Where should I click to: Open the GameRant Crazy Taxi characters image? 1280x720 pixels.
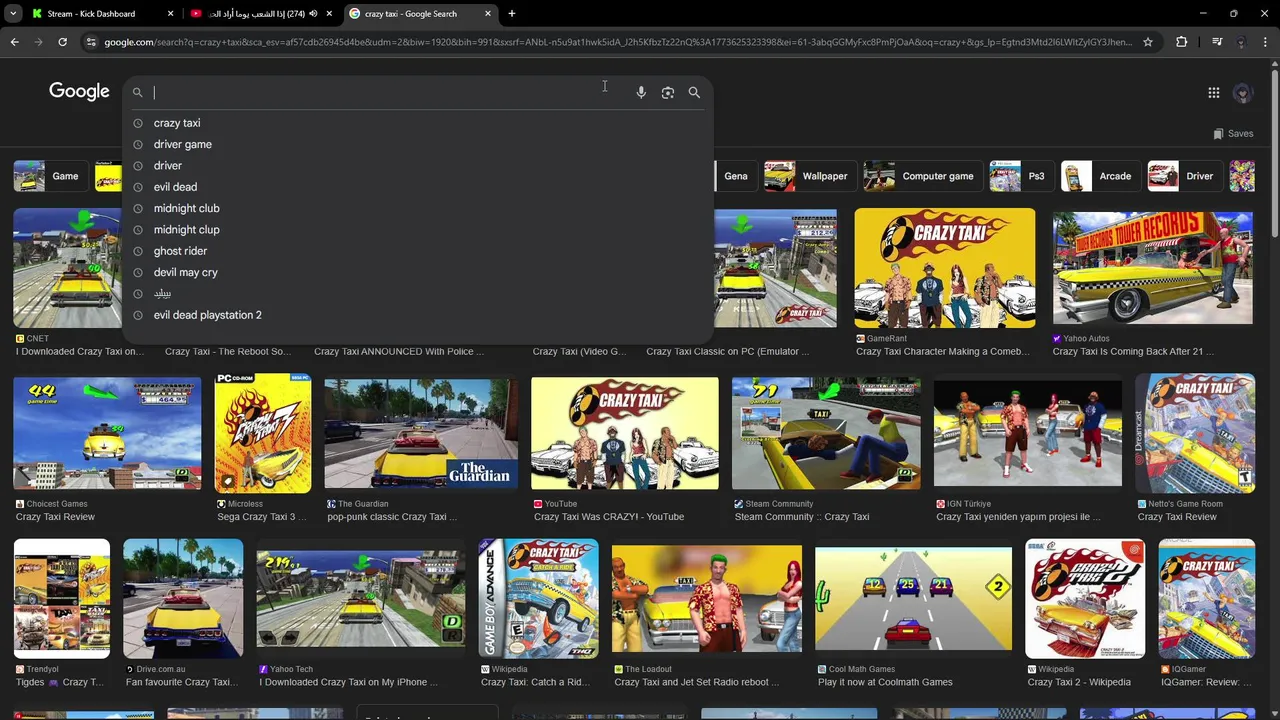tap(945, 268)
